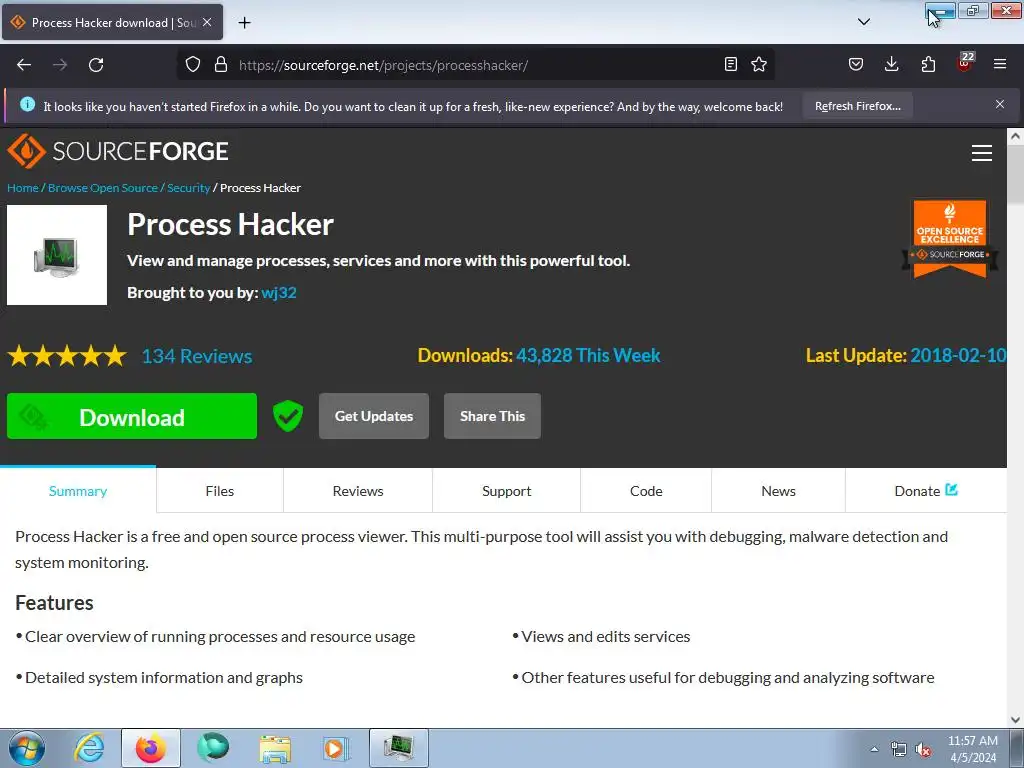Click the green Download button
This screenshot has height=768, width=1024.
pyautogui.click(x=132, y=416)
